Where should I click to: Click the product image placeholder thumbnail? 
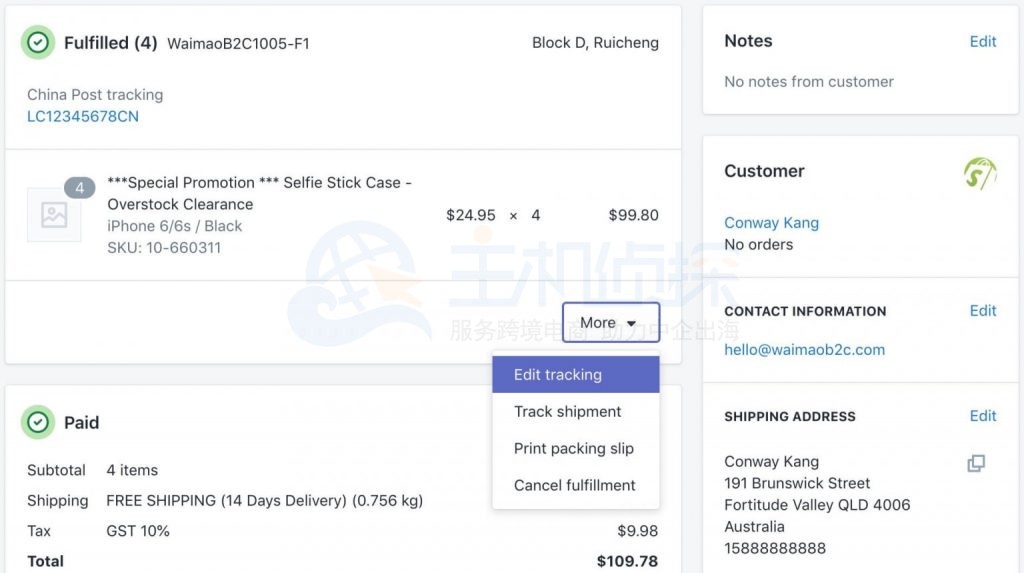tap(54, 215)
